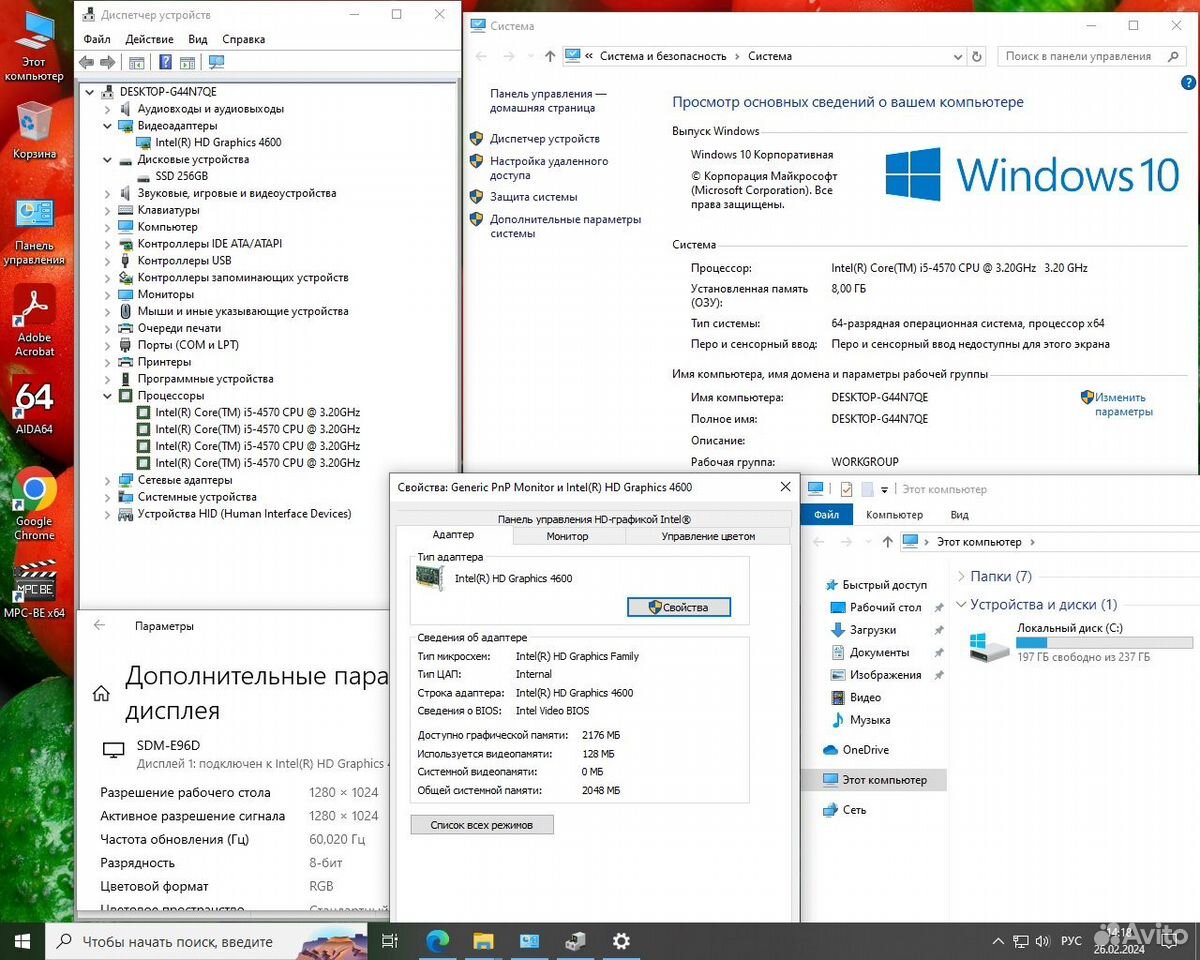Expand Сетевые адаптеры node
Image resolution: width=1200 pixels, height=960 pixels.
click(108, 480)
